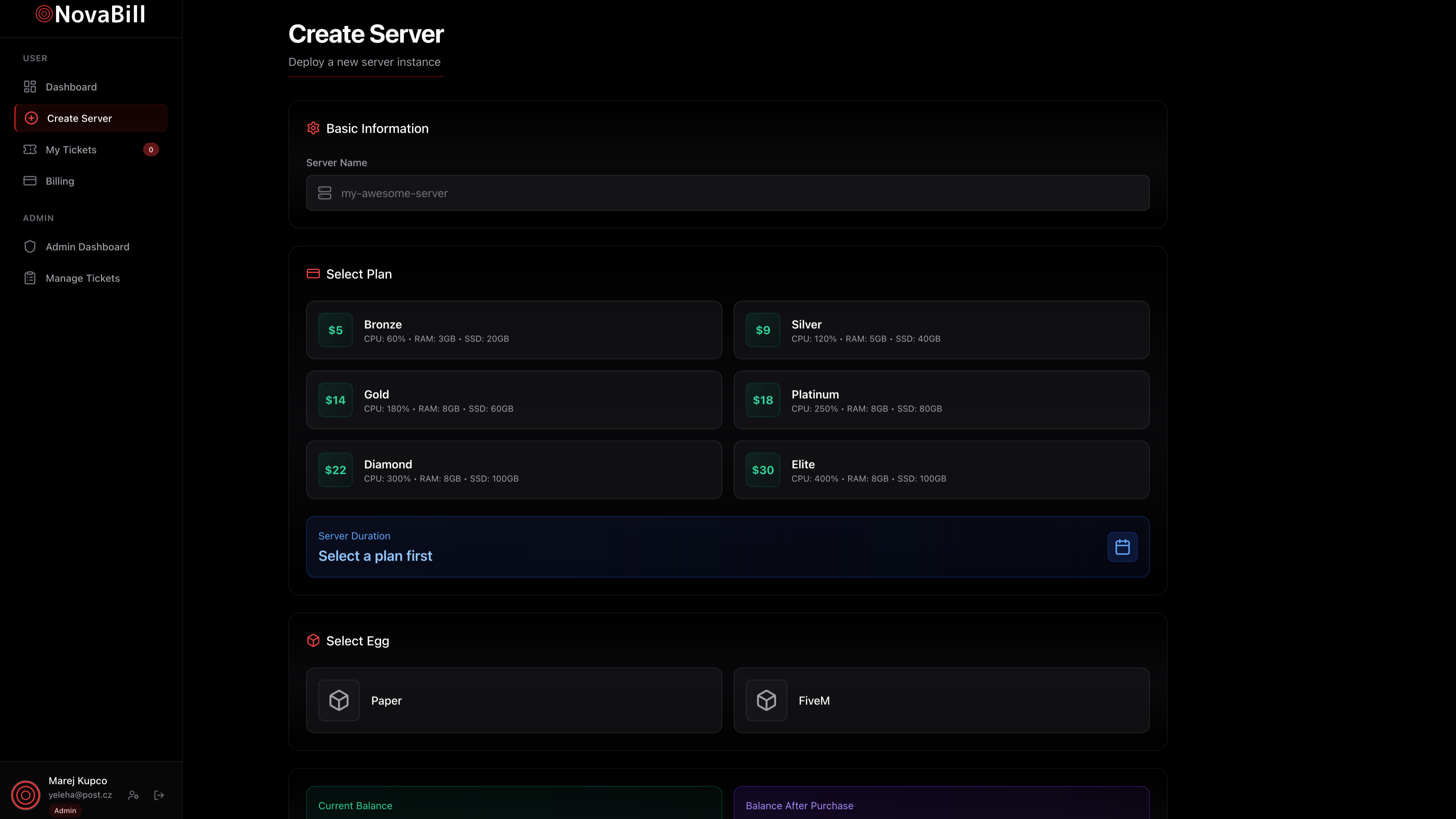The height and width of the screenshot is (819, 1456).
Task: Click the NovaBill logo icon
Action: pos(44,14)
